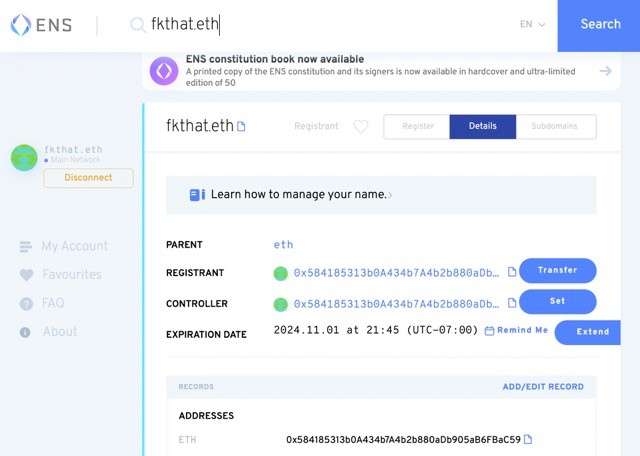Click the Transfer button
This screenshot has width=640, height=456.
pos(558,270)
